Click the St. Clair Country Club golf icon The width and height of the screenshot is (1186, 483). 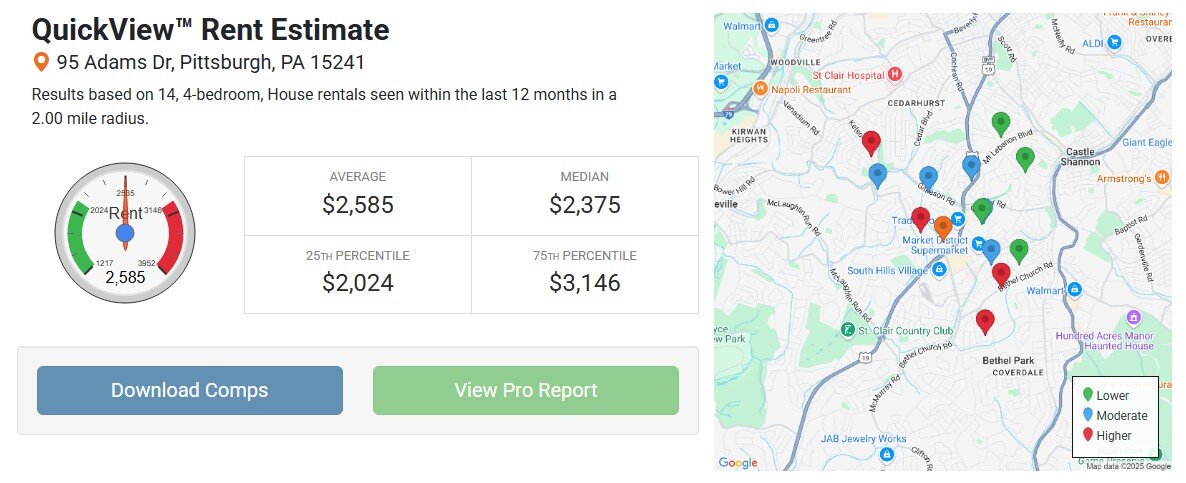click(849, 330)
